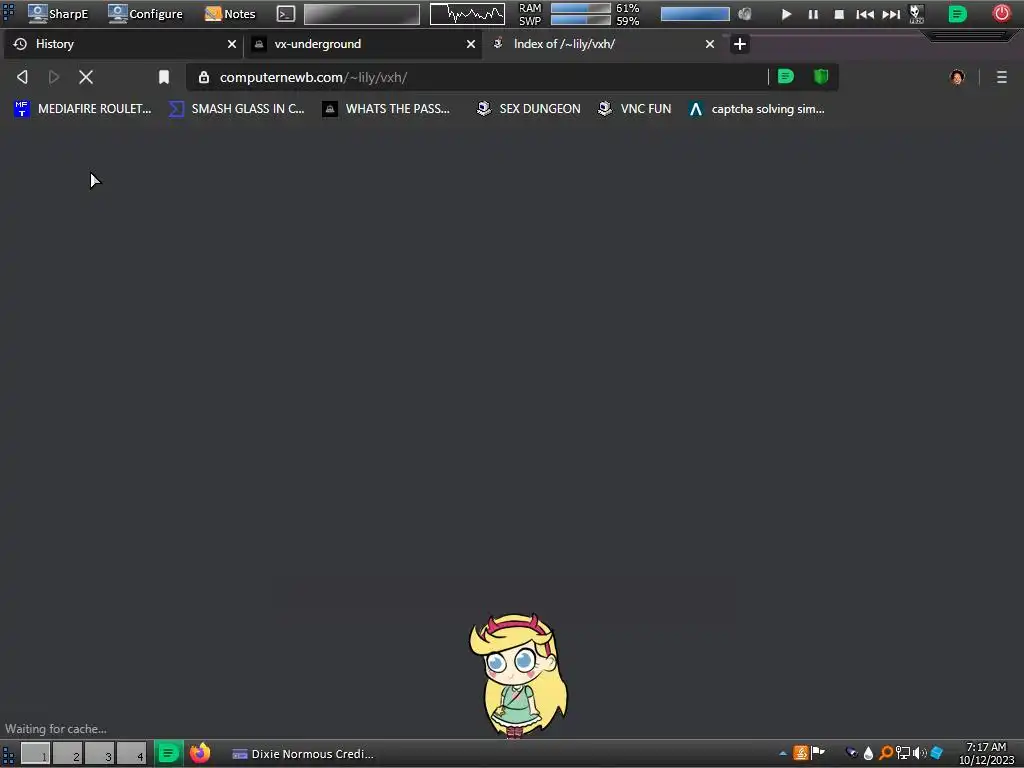Focus the Dixie Normous Credi... window
Screen dimensions: 1024x768
[303, 754]
